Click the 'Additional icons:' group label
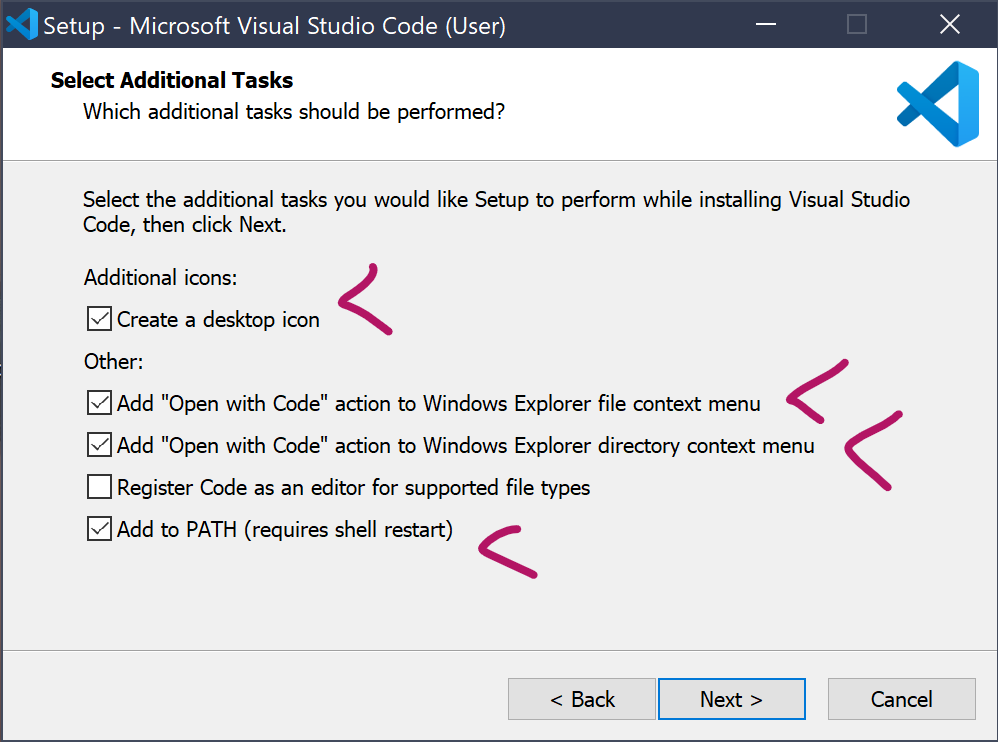Screen dimensions: 998x742 tap(160, 277)
